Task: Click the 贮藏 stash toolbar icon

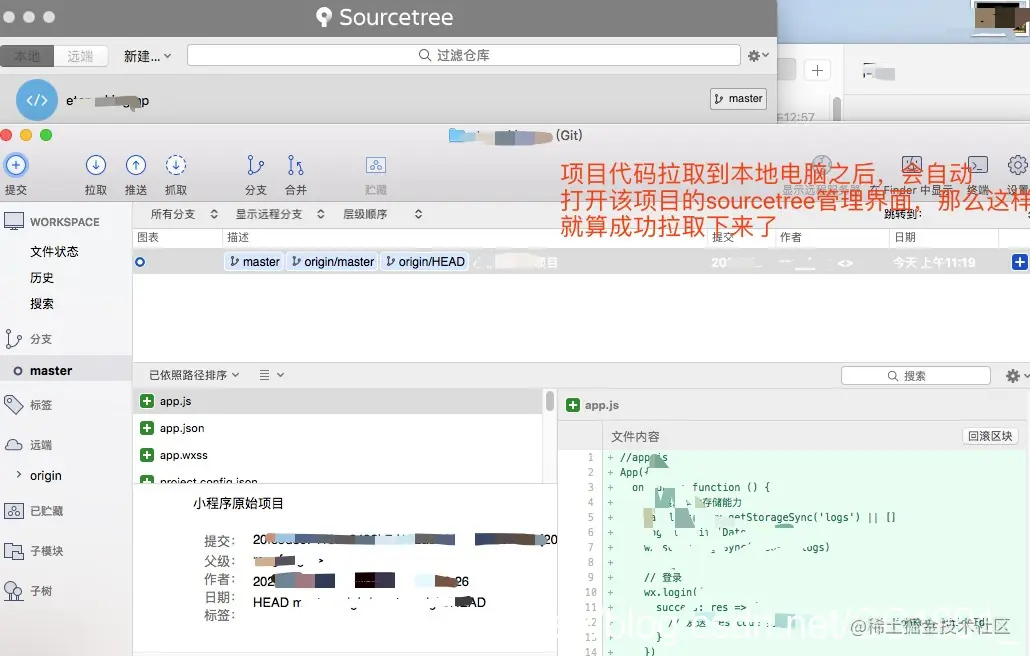Action: click(376, 165)
